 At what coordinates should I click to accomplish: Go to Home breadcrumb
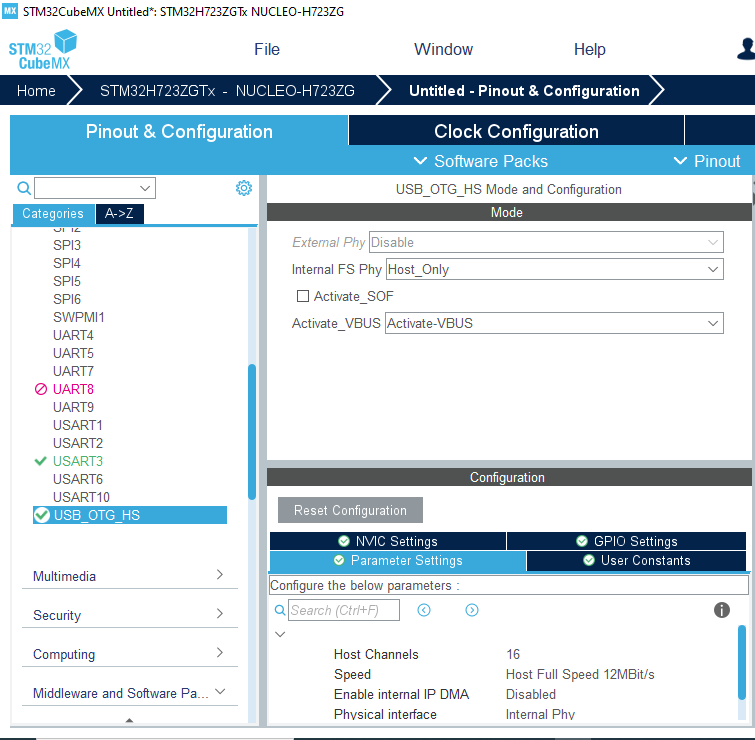36,91
